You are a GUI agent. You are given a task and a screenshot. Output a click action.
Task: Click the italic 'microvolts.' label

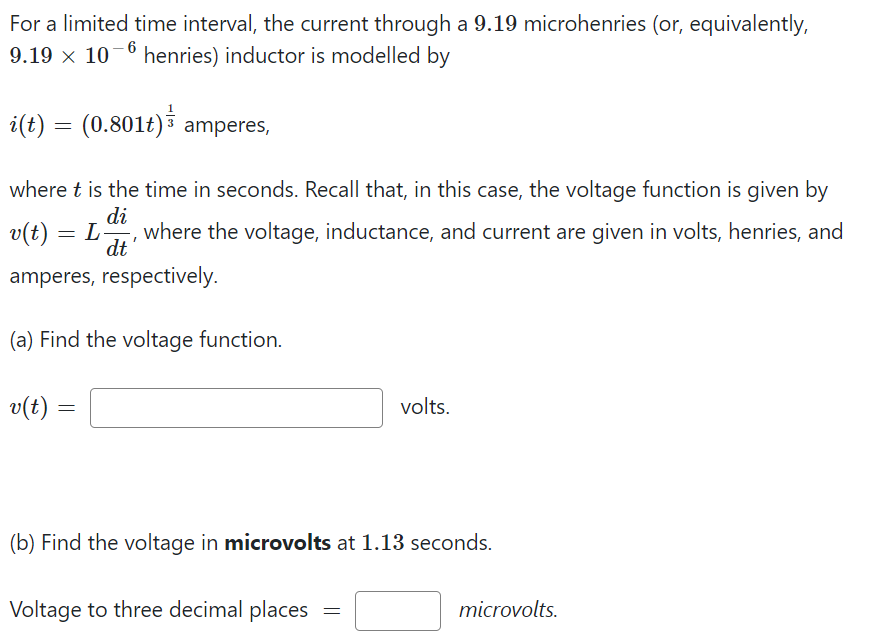pyautogui.click(x=508, y=610)
